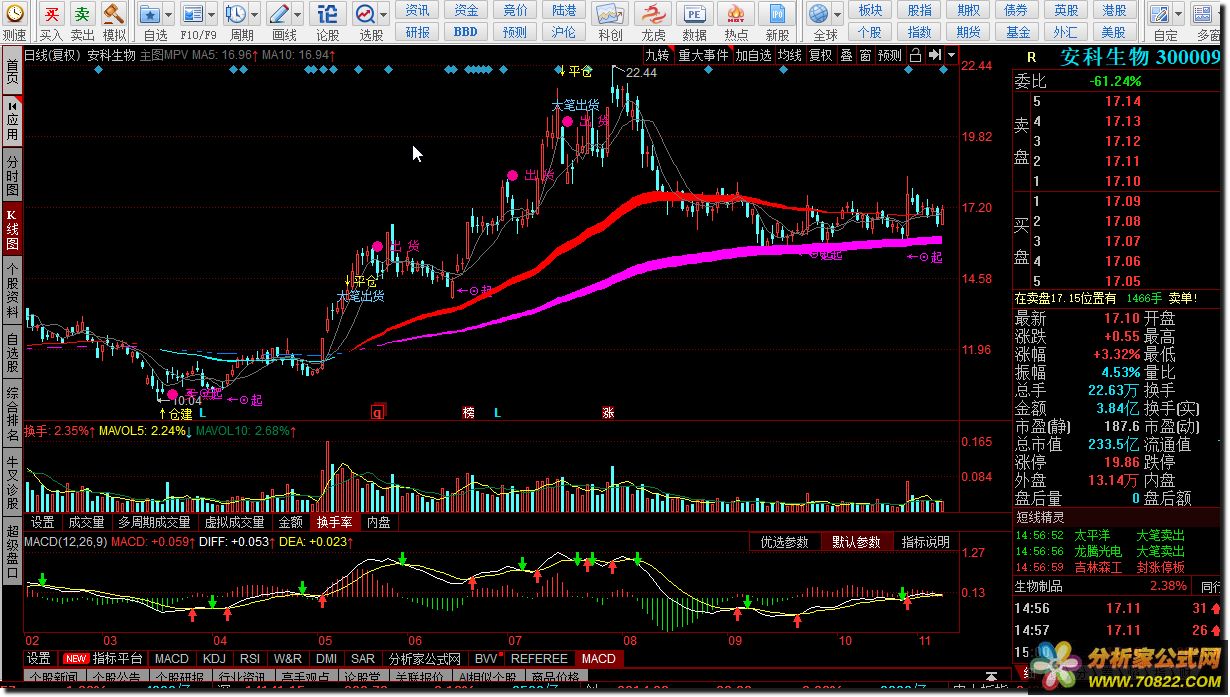The width and height of the screenshot is (1230, 697).
Task: Click the 卖出 sell icon
Action: 83,13
